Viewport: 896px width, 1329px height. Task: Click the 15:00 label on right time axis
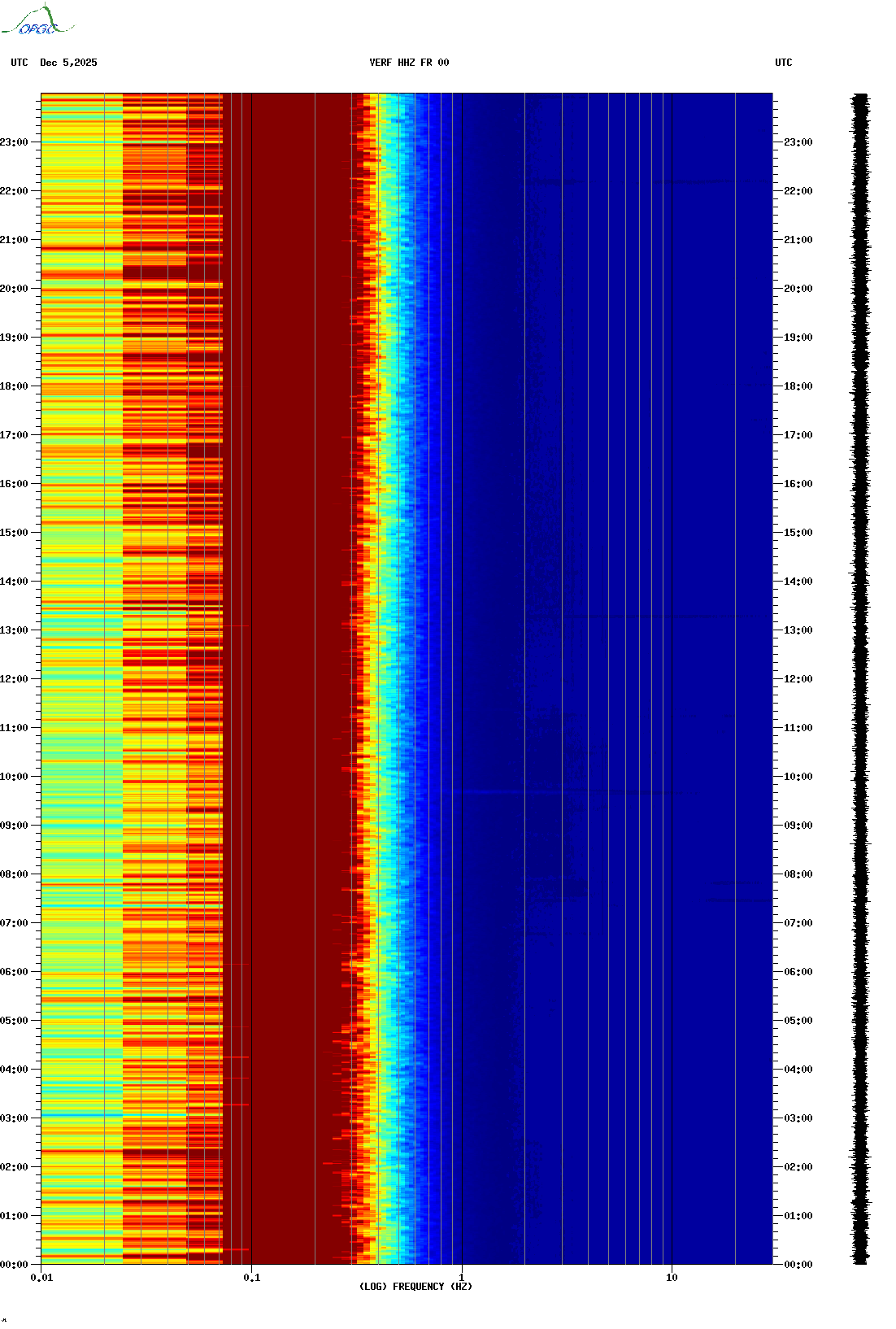click(x=798, y=533)
